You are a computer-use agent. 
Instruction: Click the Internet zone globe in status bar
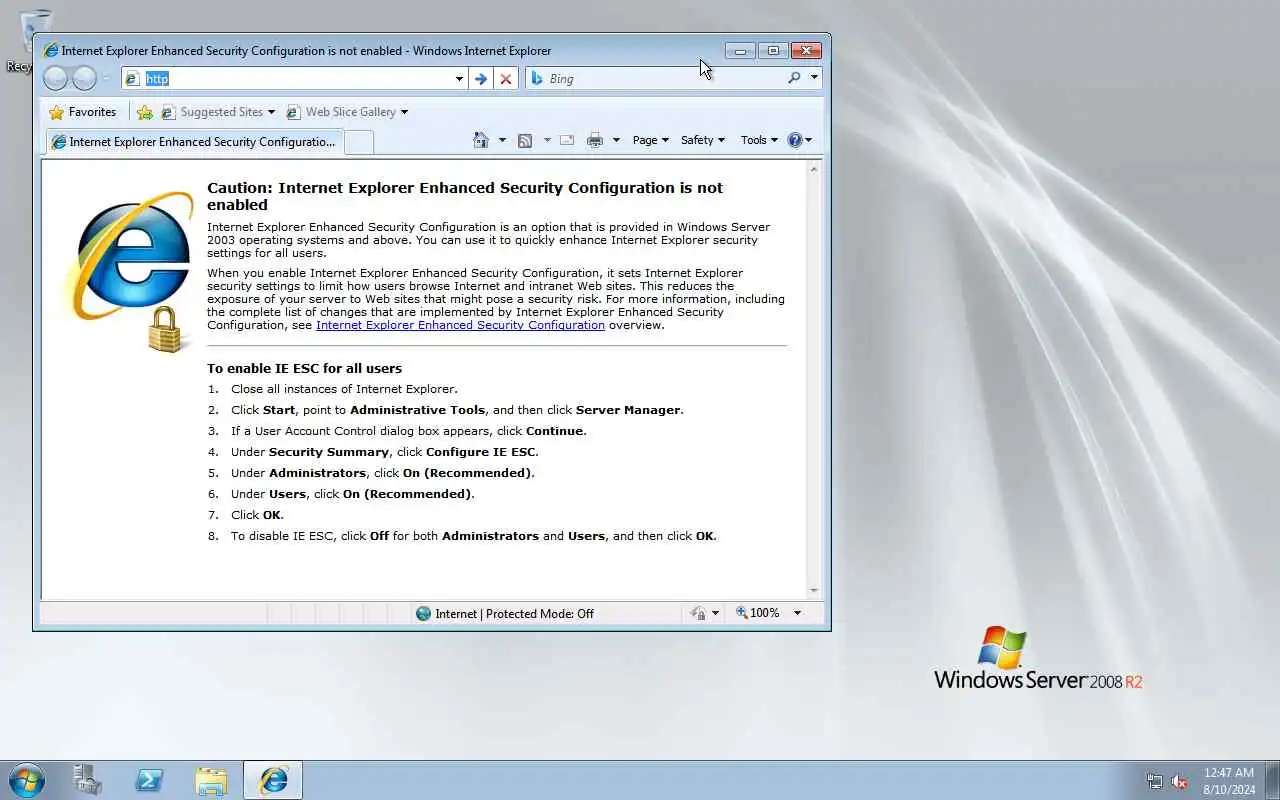coord(423,613)
